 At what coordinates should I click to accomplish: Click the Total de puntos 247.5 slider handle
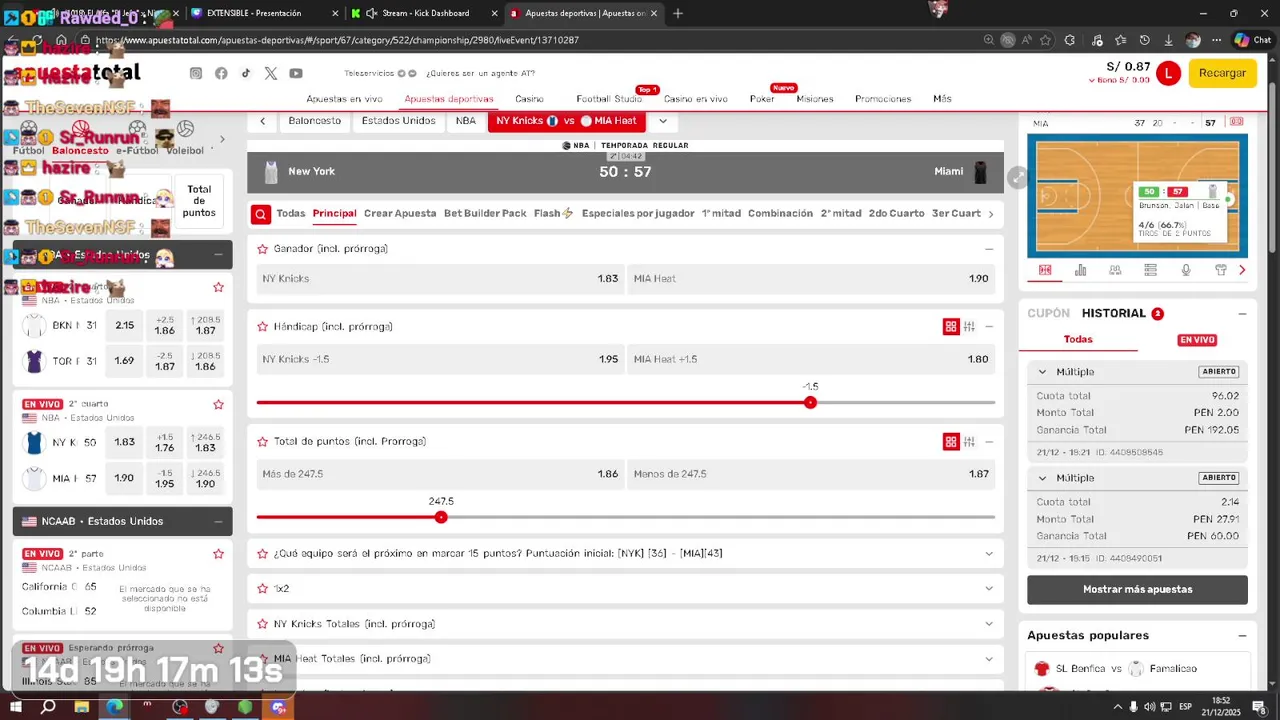(x=441, y=517)
